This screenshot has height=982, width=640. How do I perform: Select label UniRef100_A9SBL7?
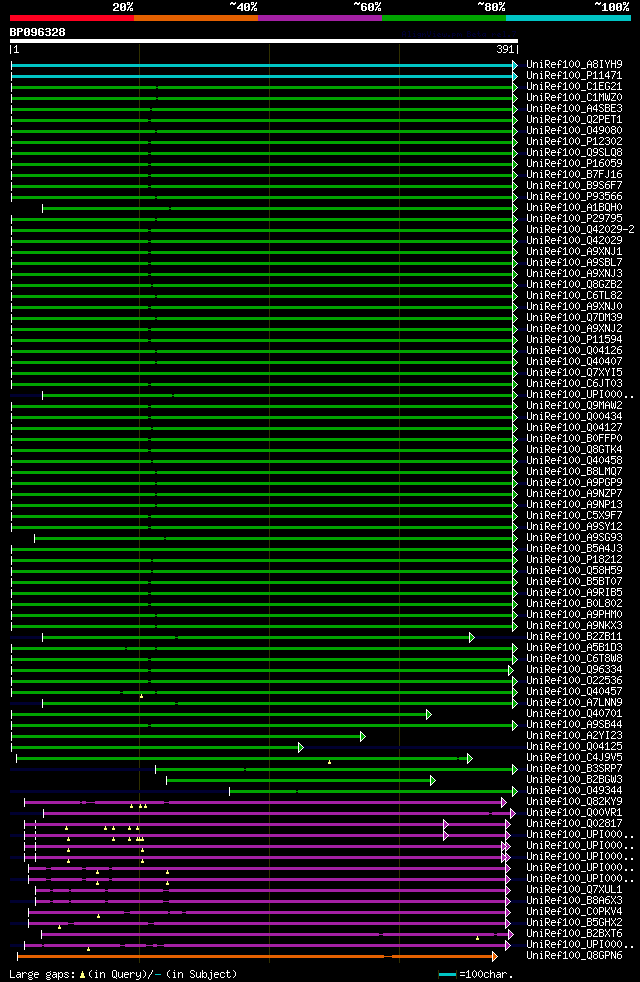click(x=574, y=262)
